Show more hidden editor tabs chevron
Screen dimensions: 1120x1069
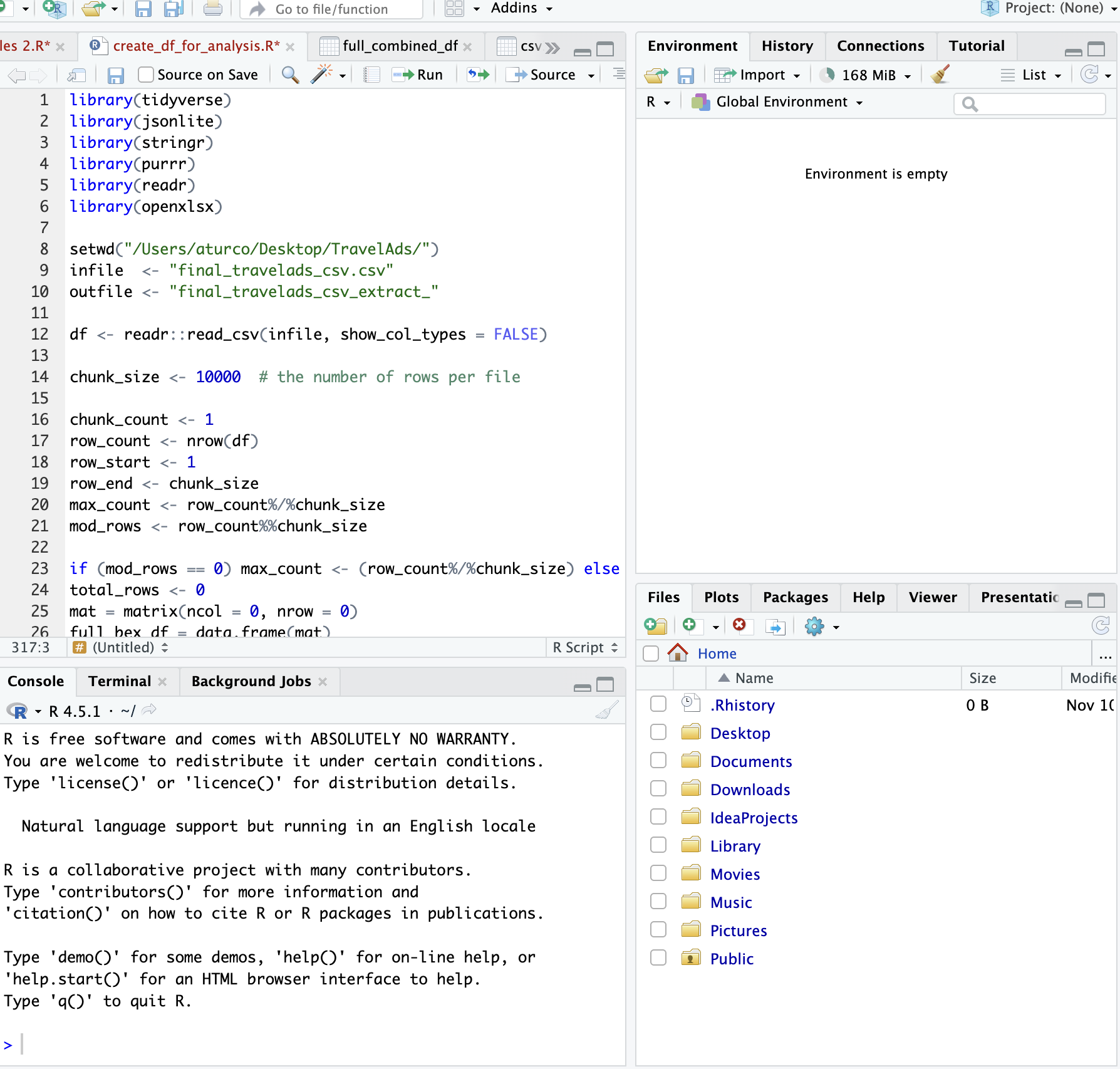coord(552,48)
